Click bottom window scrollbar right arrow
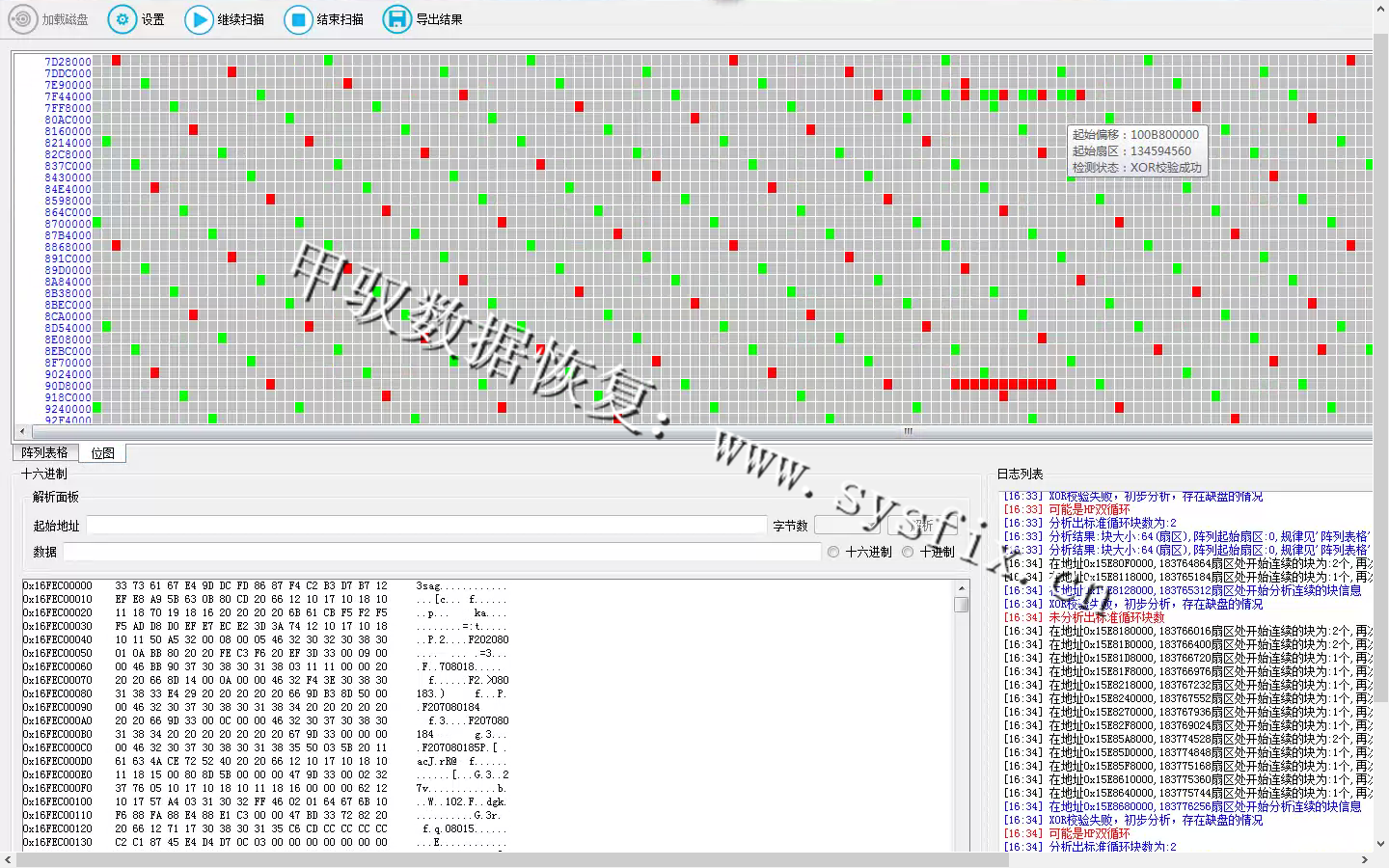The image size is (1389, 868). 1364,859
